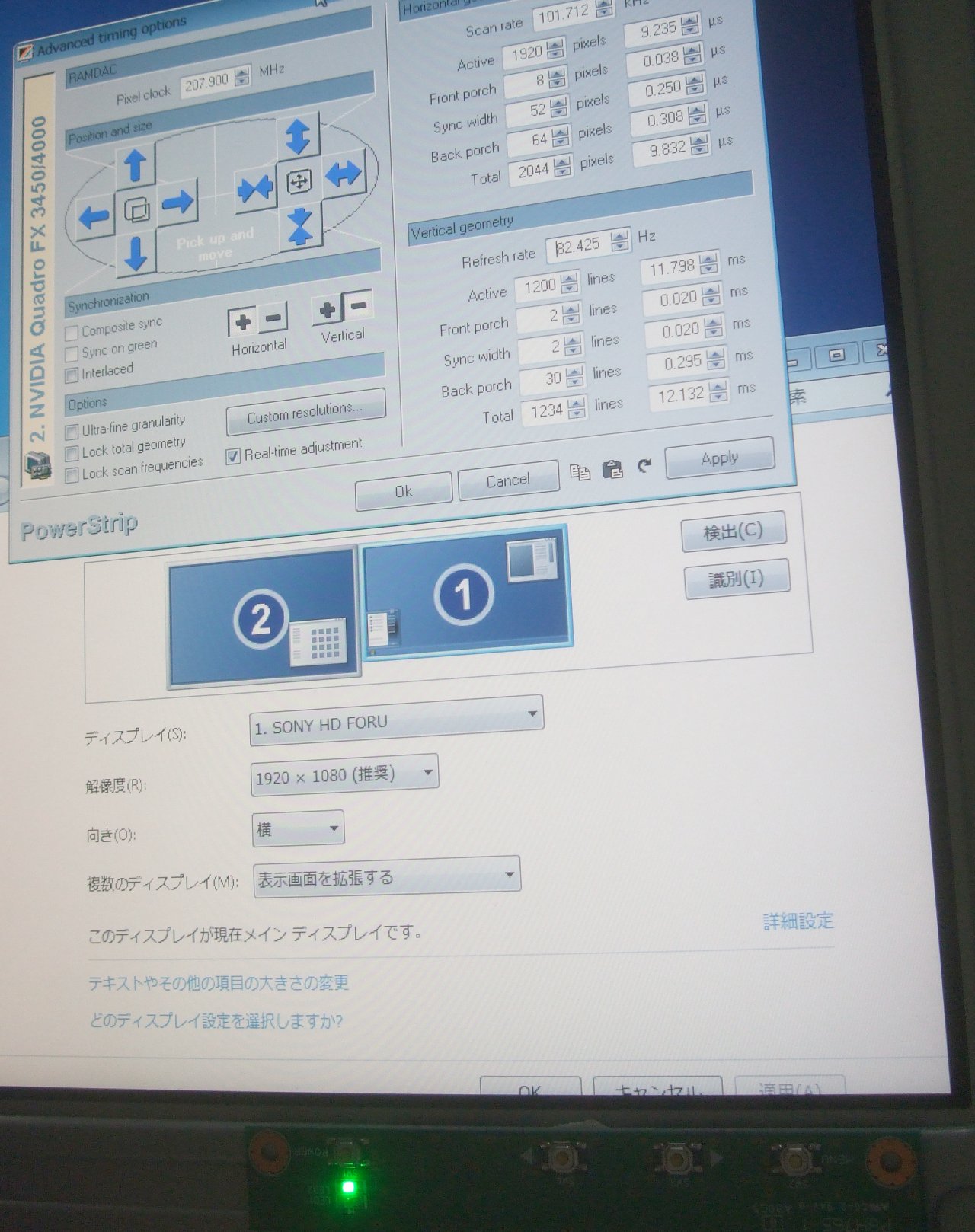Screen dimensions: 975x1232
Task: Move the display position down arrow
Action: click(136, 253)
